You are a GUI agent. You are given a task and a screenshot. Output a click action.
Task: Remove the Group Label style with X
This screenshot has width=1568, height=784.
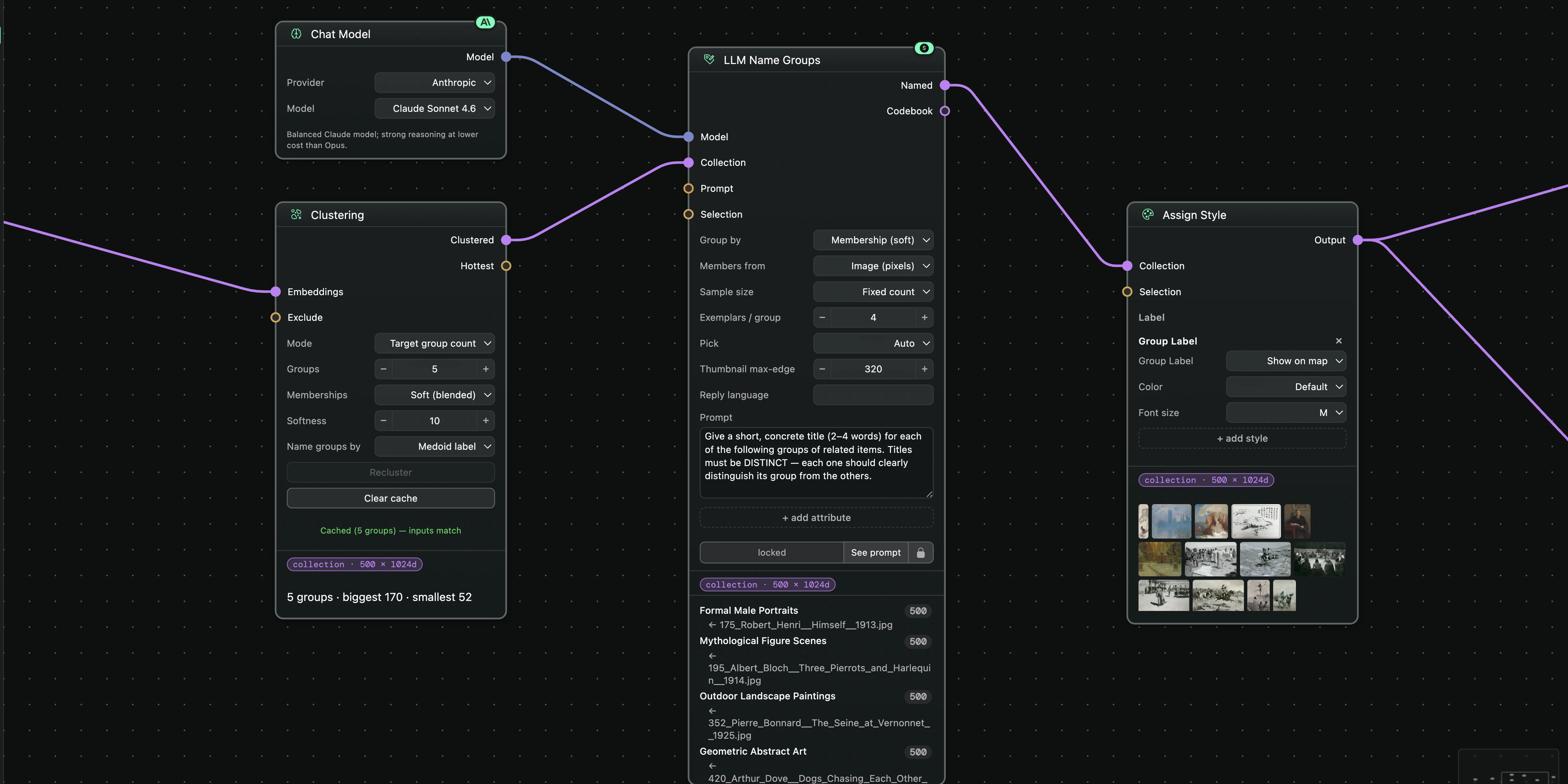[x=1338, y=341]
